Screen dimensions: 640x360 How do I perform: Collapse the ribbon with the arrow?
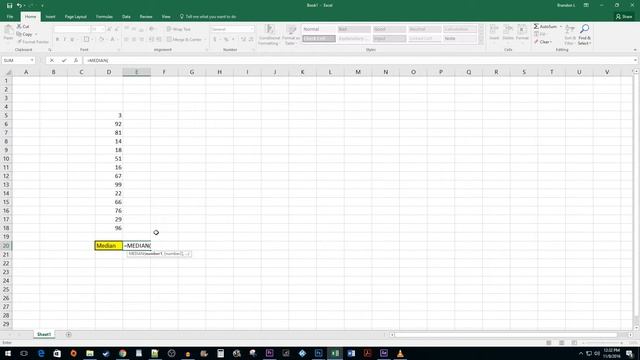635,50
